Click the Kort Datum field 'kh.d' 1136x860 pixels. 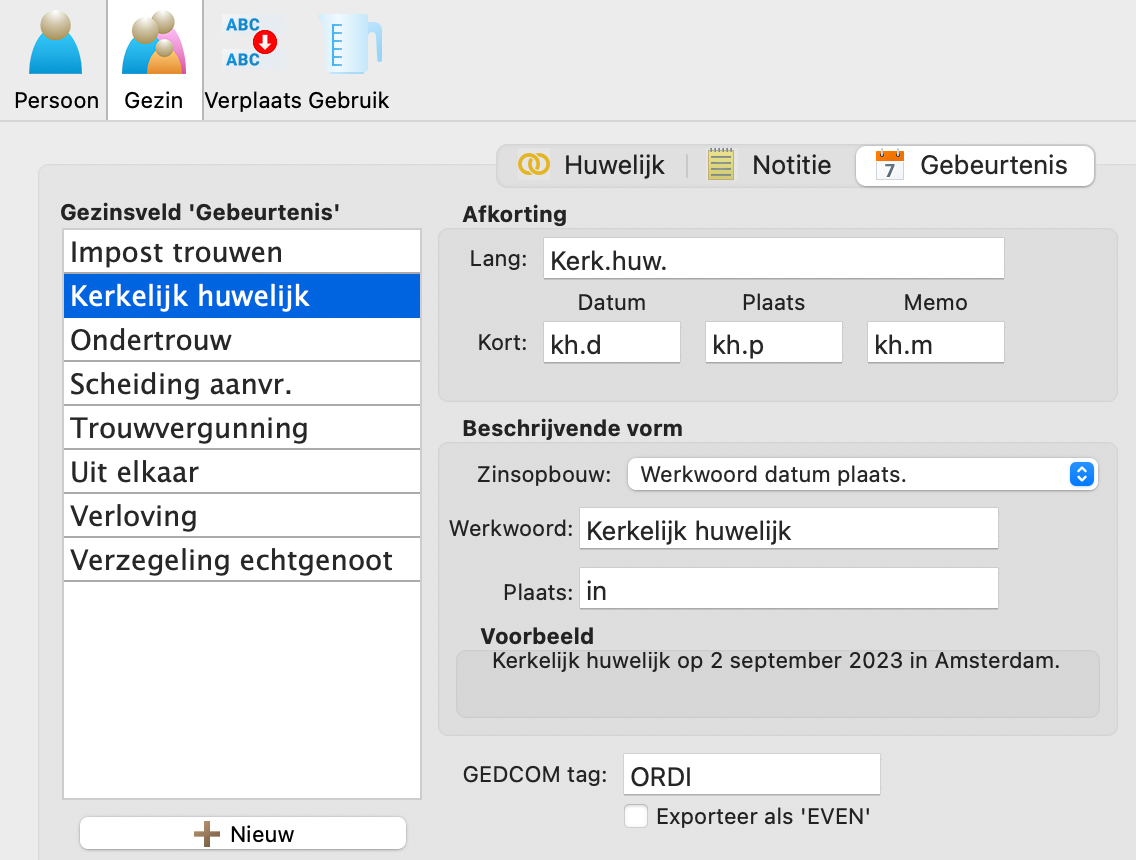611,343
